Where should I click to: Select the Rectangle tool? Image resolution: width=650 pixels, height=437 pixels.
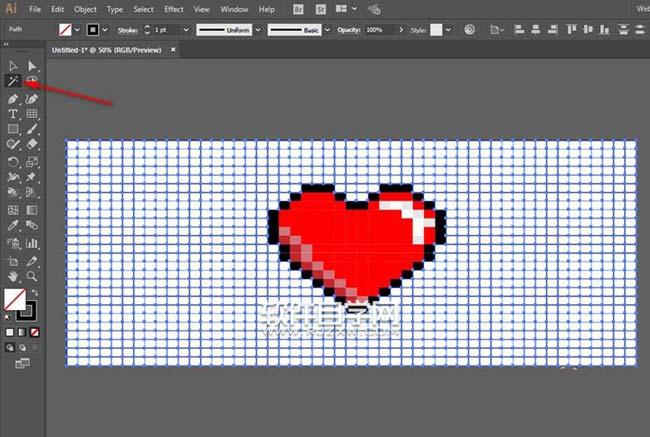pyautogui.click(x=13, y=129)
